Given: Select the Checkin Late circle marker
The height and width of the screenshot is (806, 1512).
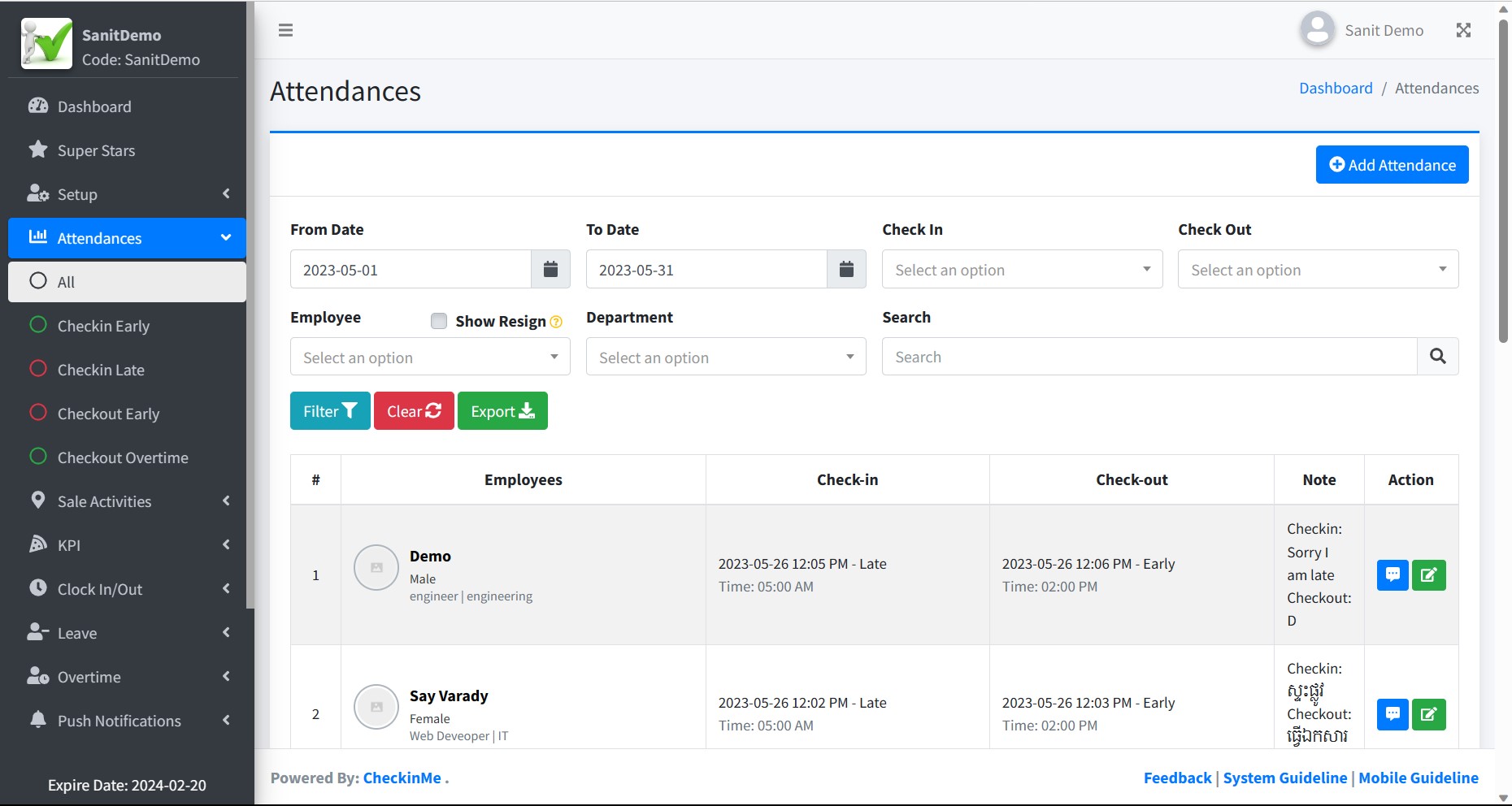Looking at the screenshot, I should [x=38, y=368].
